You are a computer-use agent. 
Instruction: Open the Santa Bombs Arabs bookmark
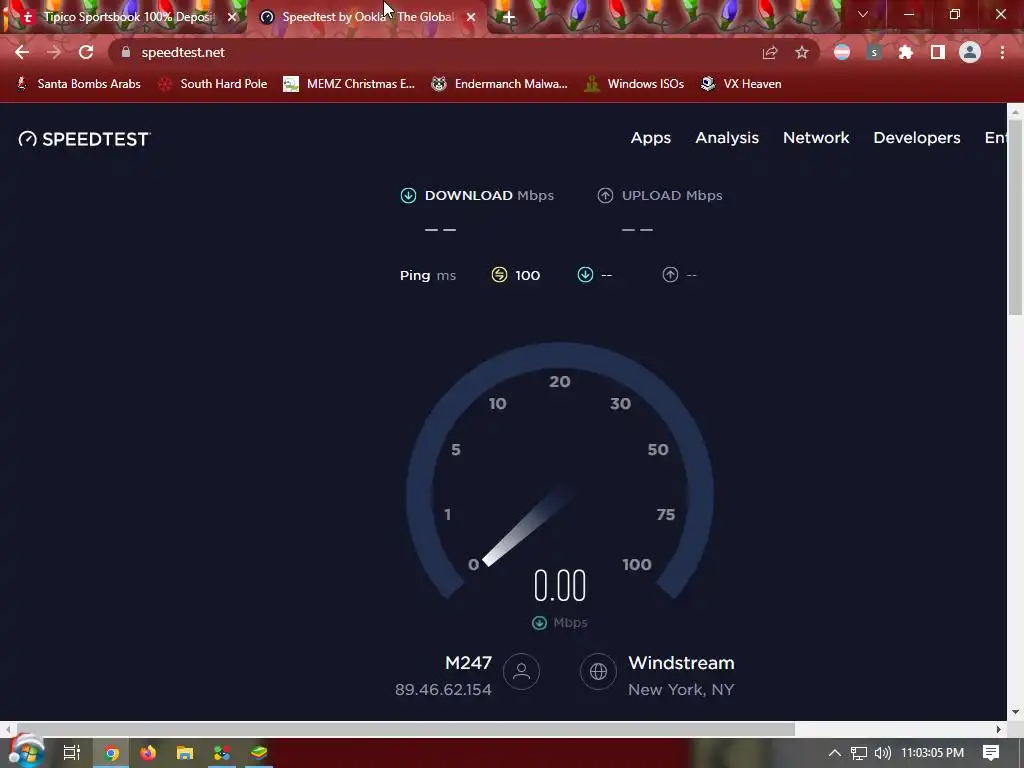click(78, 84)
